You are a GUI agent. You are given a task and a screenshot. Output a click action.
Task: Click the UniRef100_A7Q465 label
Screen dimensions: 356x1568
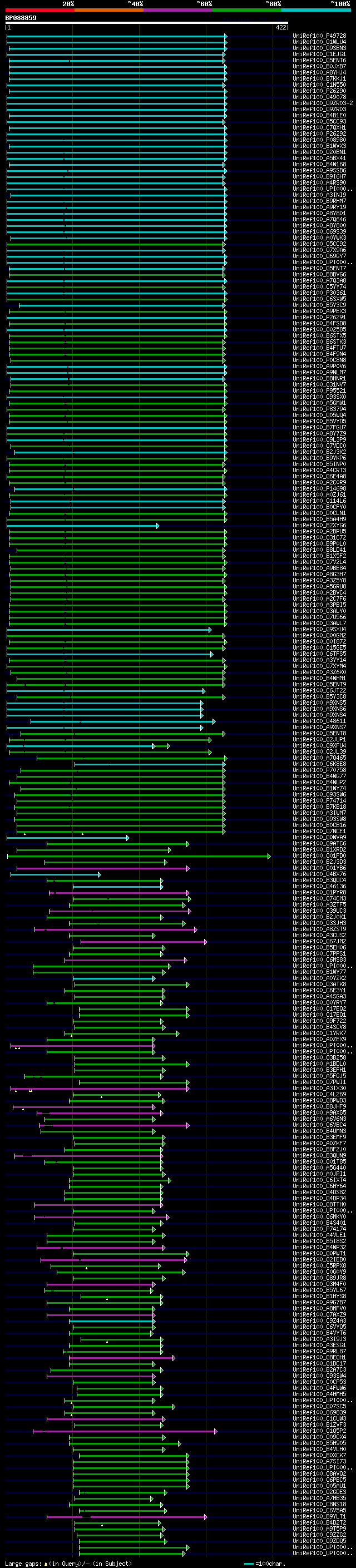[x=319, y=758]
